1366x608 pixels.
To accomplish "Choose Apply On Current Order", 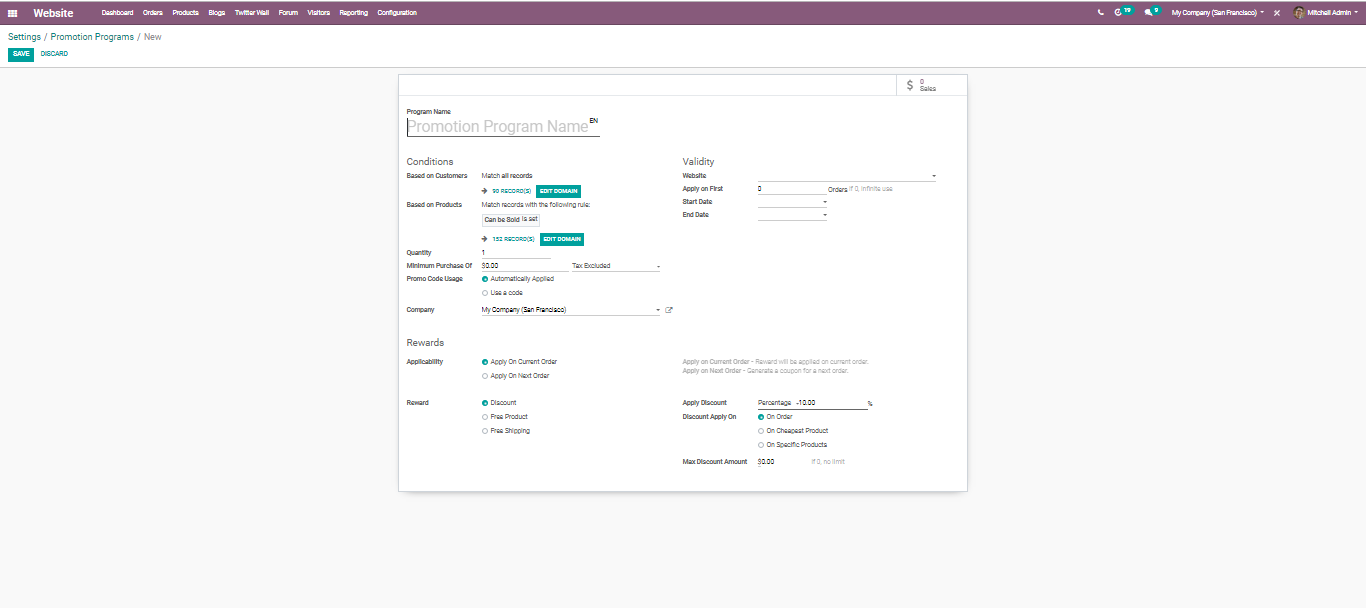I will [485, 362].
